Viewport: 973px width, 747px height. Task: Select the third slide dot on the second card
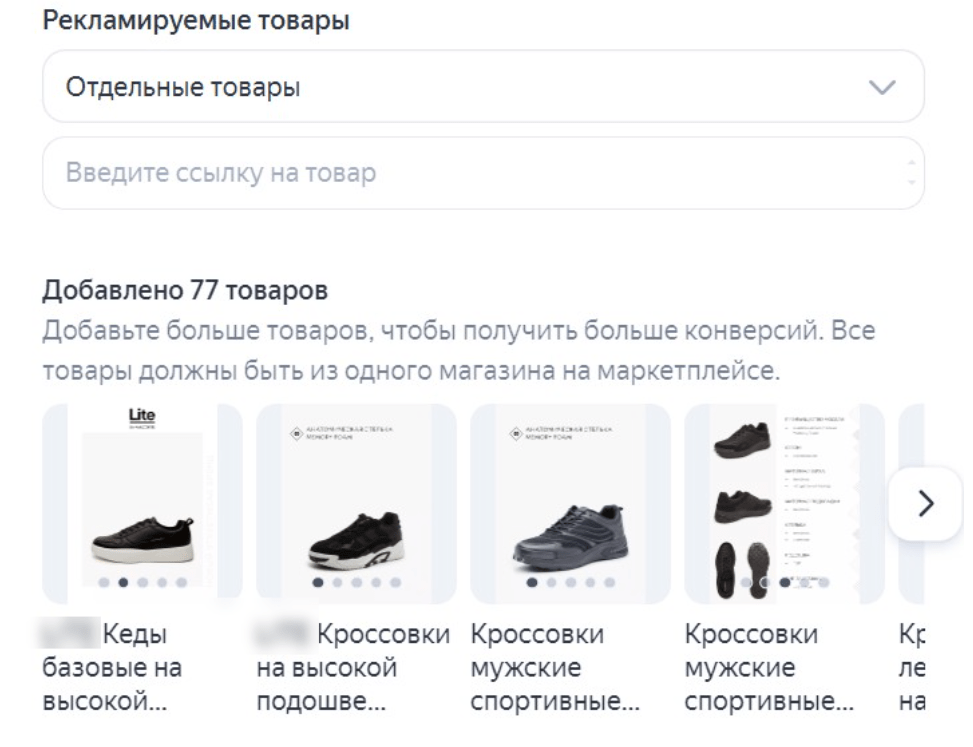pyautogui.click(x=357, y=581)
